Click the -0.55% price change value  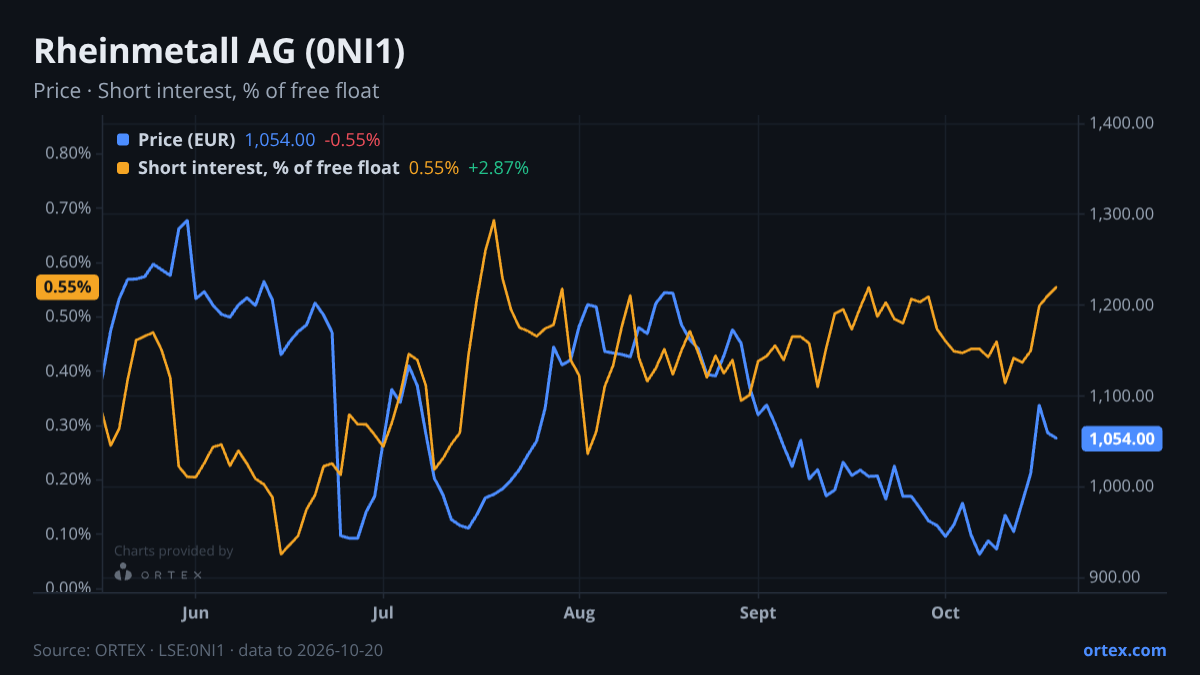[x=352, y=140]
